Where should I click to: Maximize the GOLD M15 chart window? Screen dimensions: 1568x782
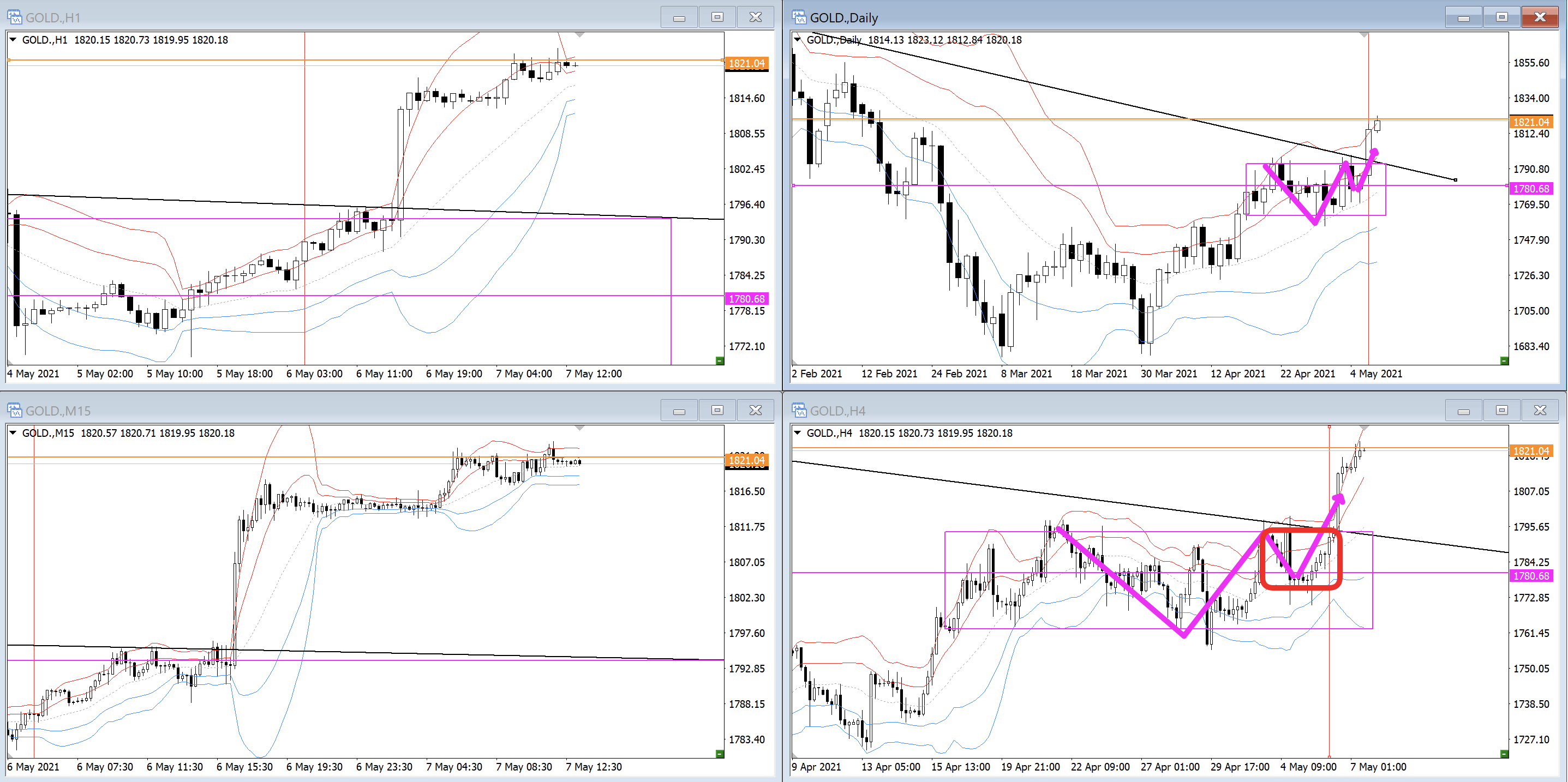point(717,410)
